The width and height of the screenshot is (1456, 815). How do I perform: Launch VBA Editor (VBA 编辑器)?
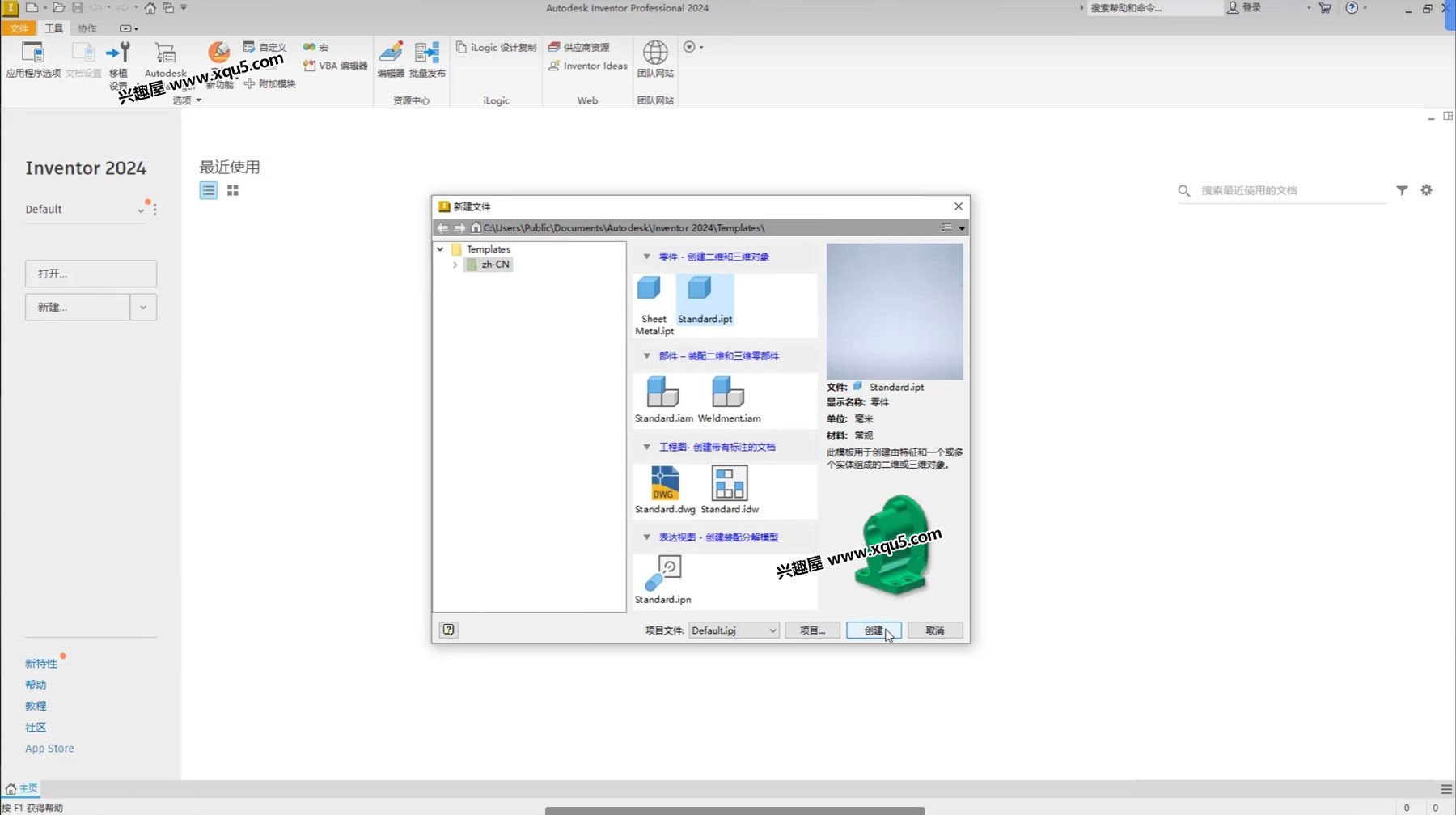coord(335,66)
